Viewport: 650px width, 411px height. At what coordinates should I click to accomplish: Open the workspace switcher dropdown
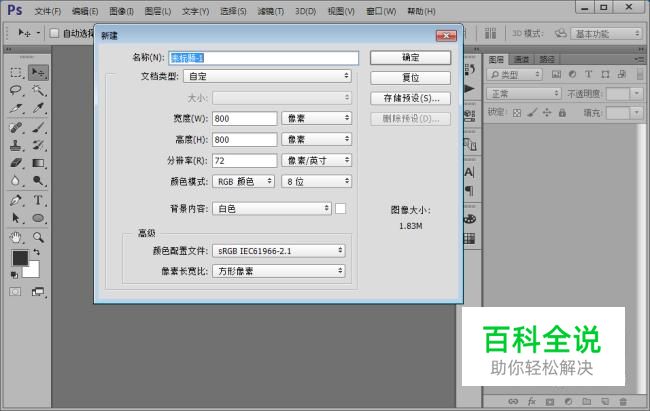pyautogui.click(x=606, y=34)
